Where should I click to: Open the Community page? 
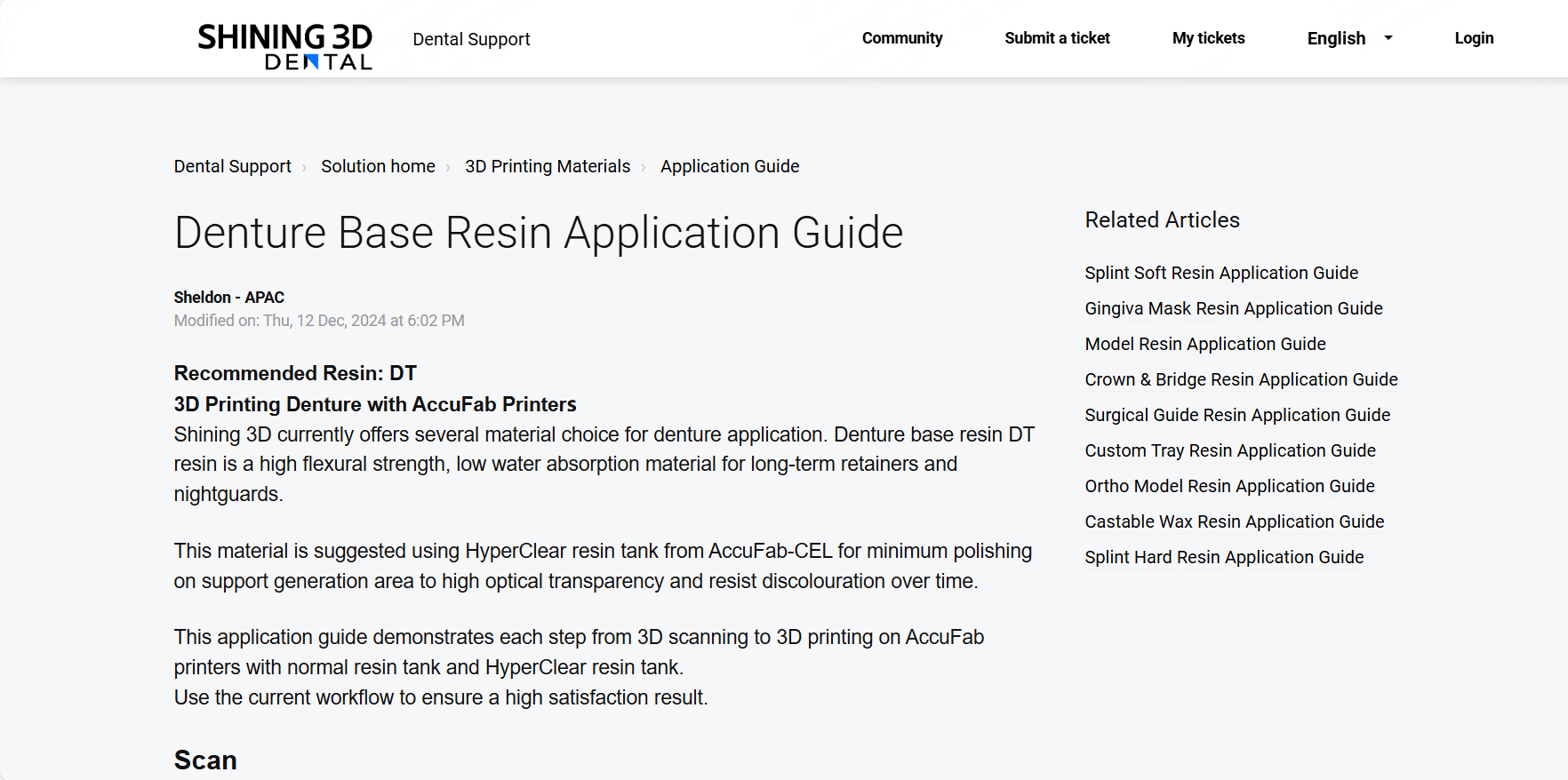tap(902, 38)
